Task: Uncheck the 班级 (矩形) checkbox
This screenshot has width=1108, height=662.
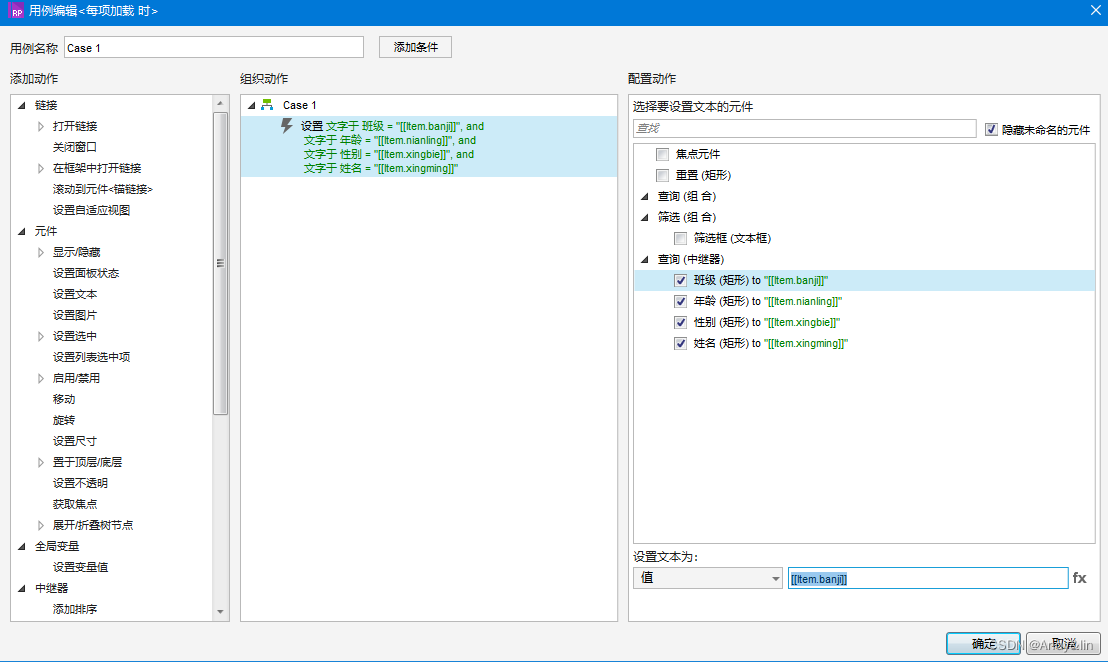Action: [x=680, y=280]
